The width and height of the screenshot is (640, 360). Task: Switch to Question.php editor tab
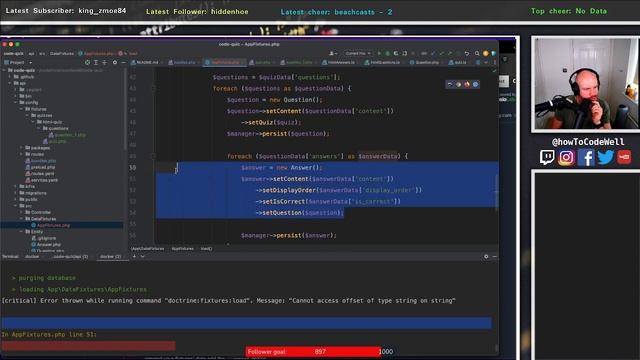tap(424, 62)
